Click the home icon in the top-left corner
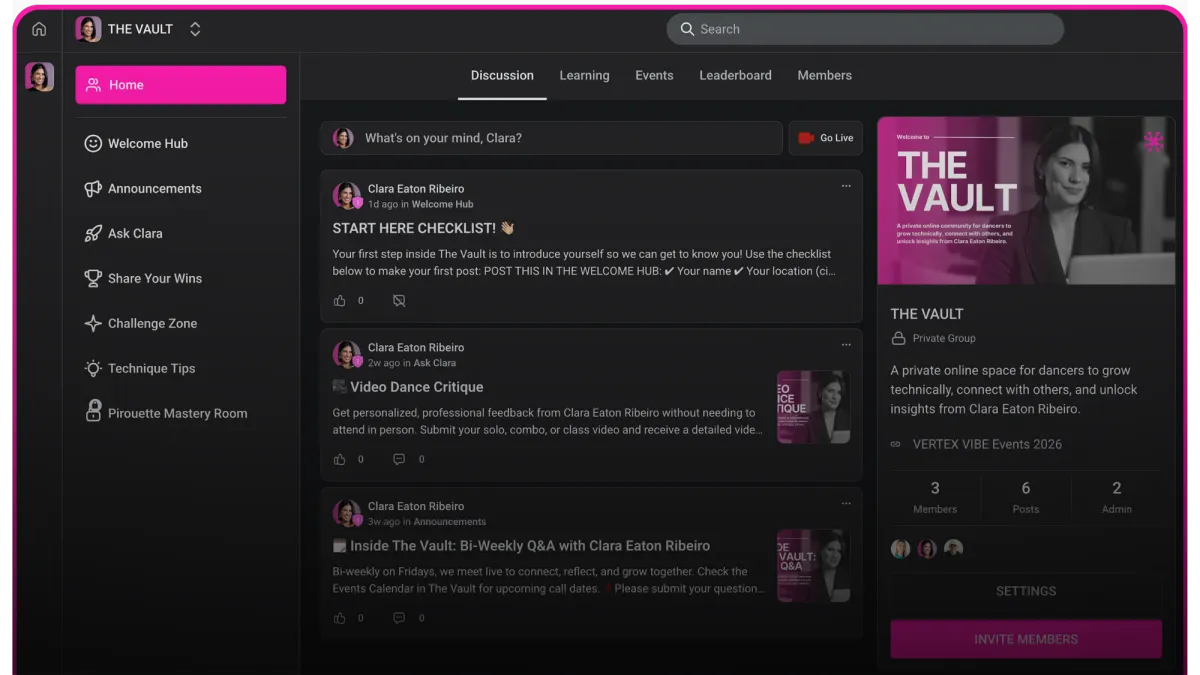 (39, 29)
